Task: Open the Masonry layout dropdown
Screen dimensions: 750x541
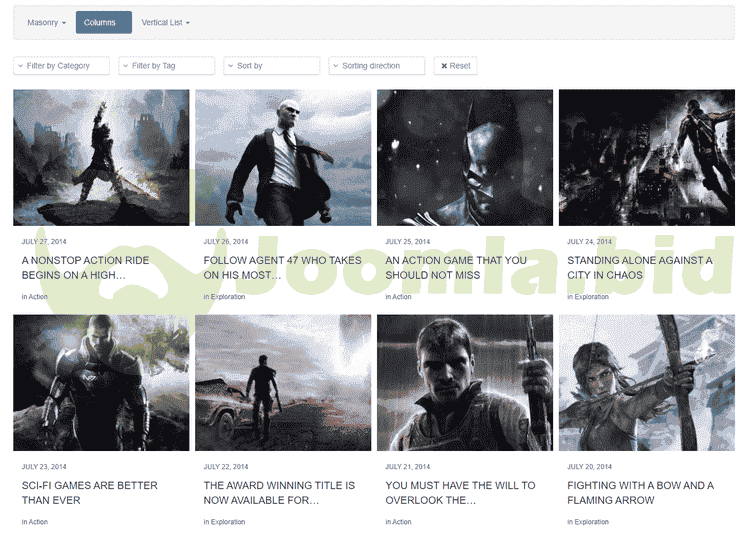Action: 47,22
